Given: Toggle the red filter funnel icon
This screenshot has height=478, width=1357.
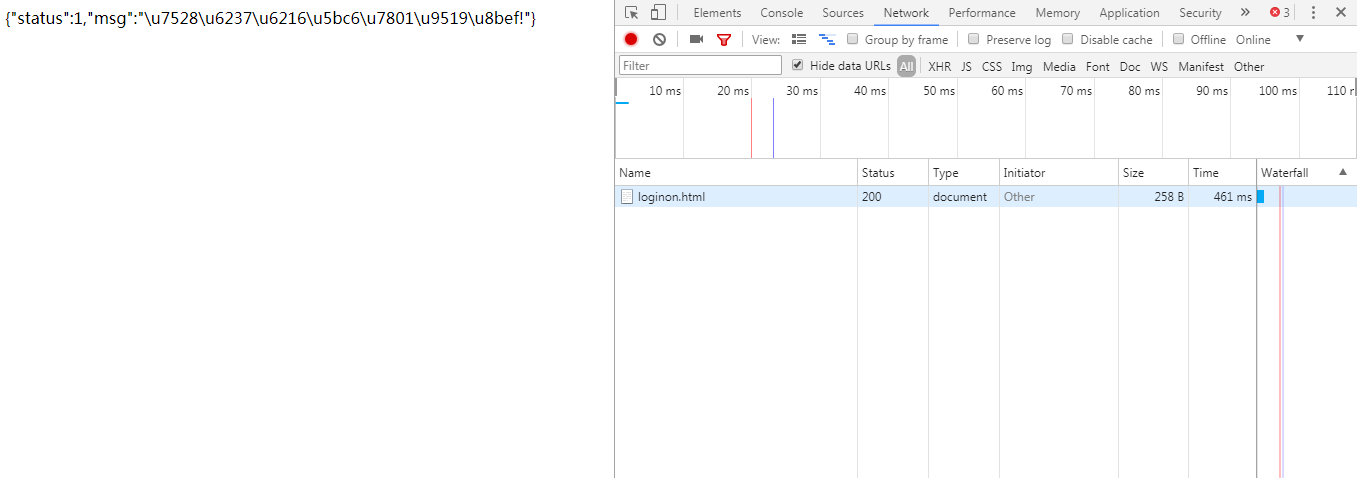Looking at the screenshot, I should click(x=724, y=40).
